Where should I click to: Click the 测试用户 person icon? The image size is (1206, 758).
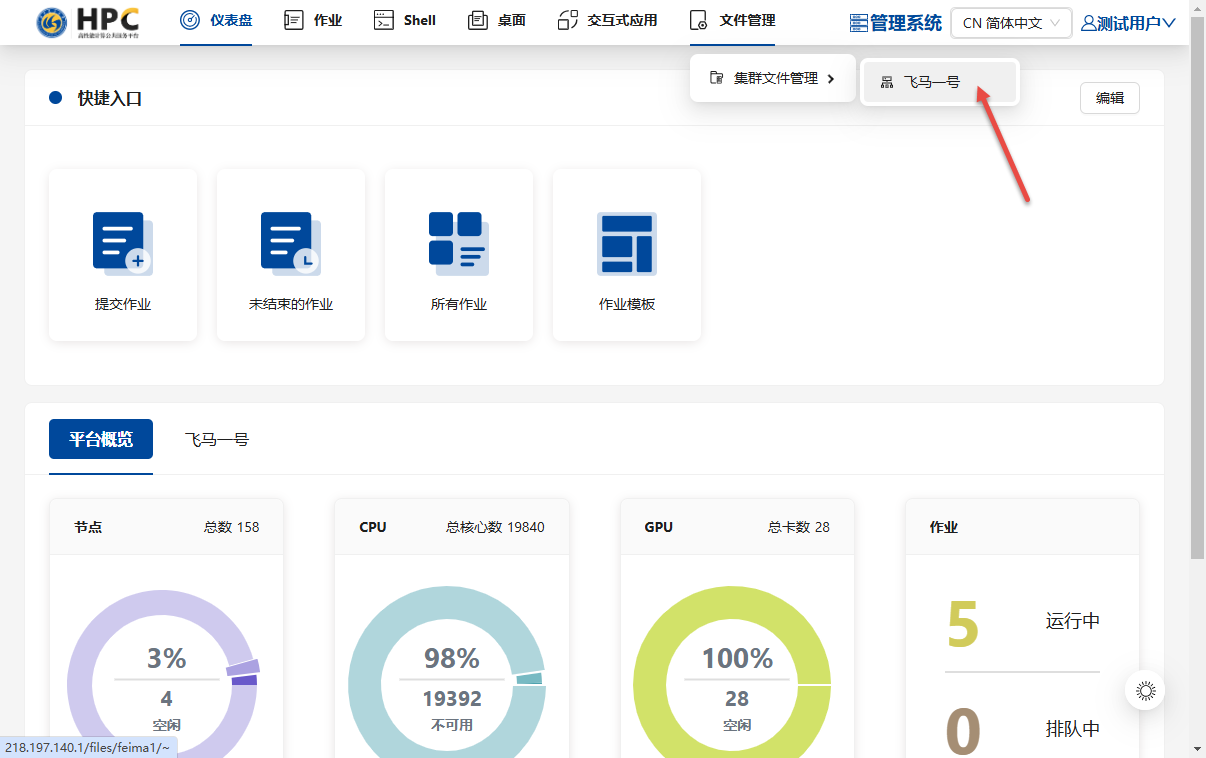1089,23
